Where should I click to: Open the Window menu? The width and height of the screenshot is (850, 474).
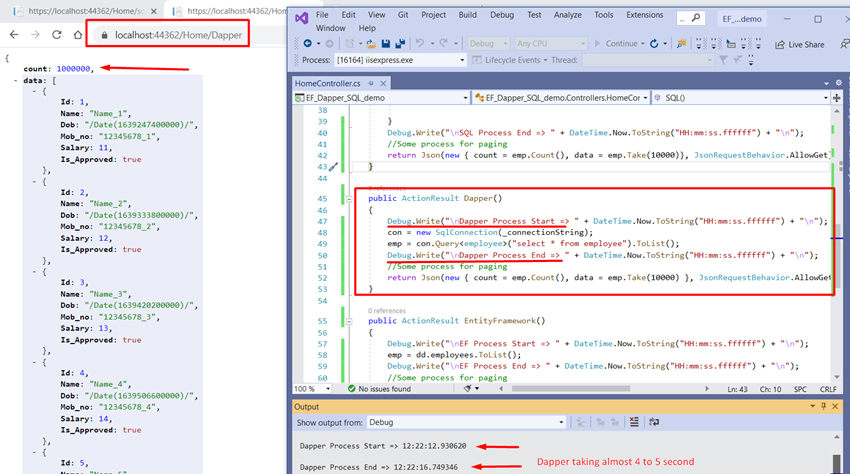pyautogui.click(x=330, y=28)
